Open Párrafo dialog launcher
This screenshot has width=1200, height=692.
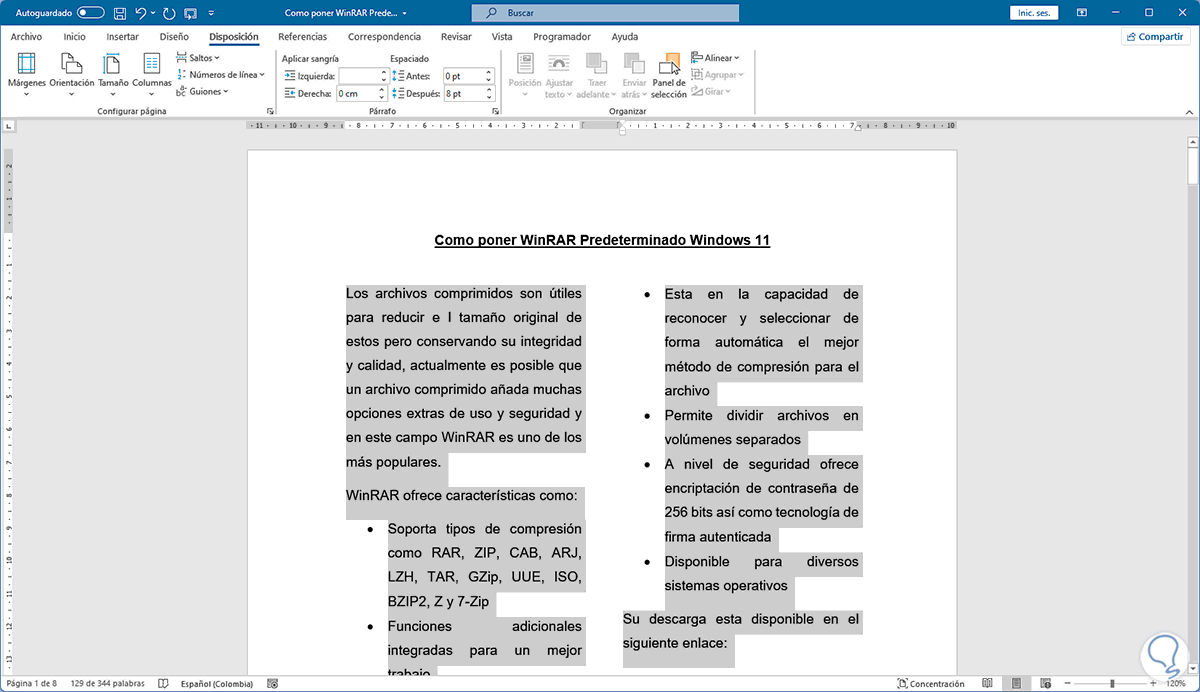(496, 111)
